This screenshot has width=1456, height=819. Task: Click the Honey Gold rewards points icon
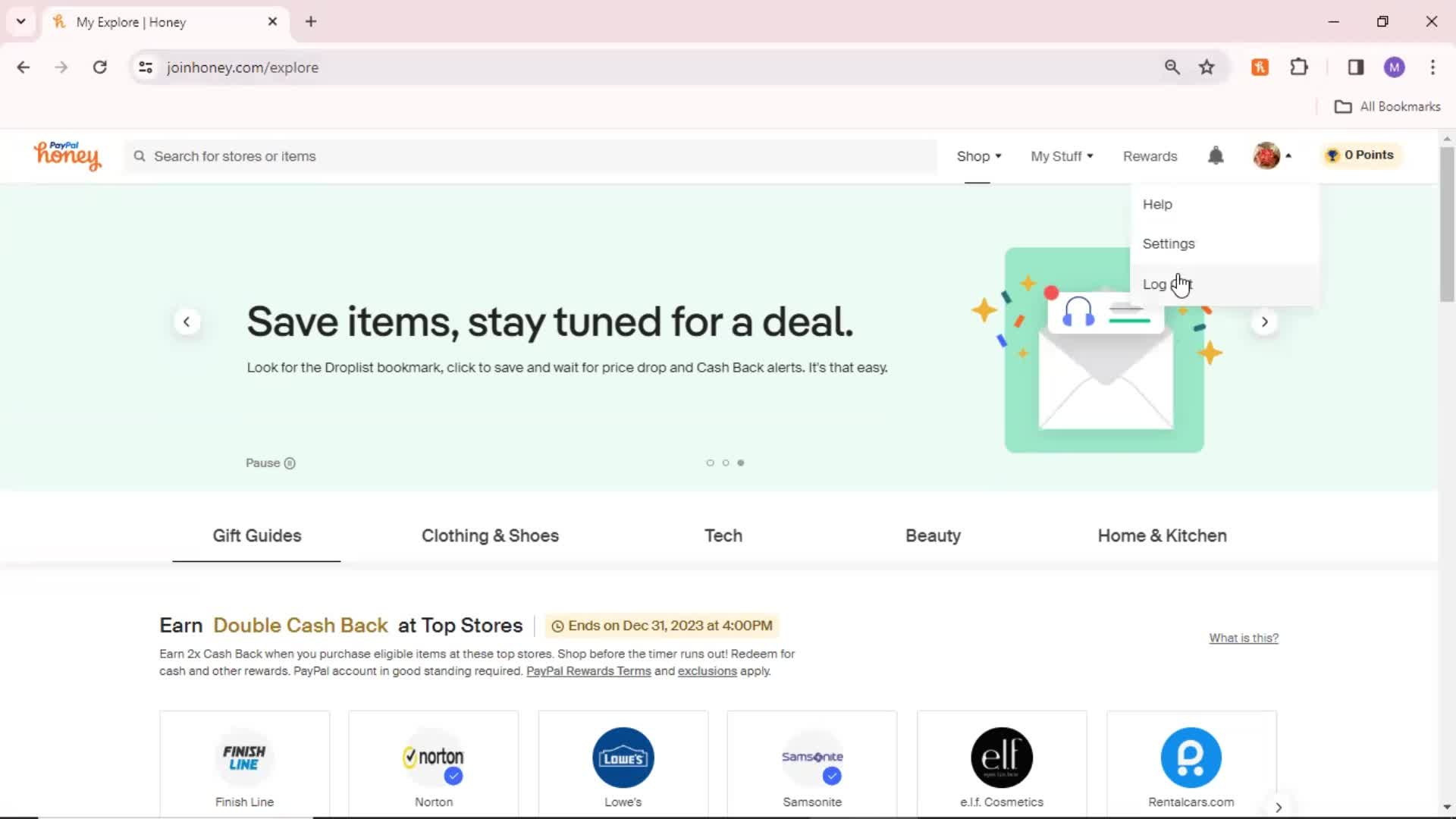1332,155
